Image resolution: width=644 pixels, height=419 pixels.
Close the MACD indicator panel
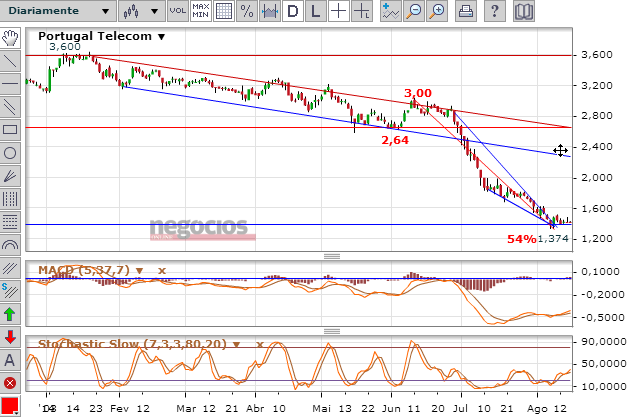coord(162,271)
